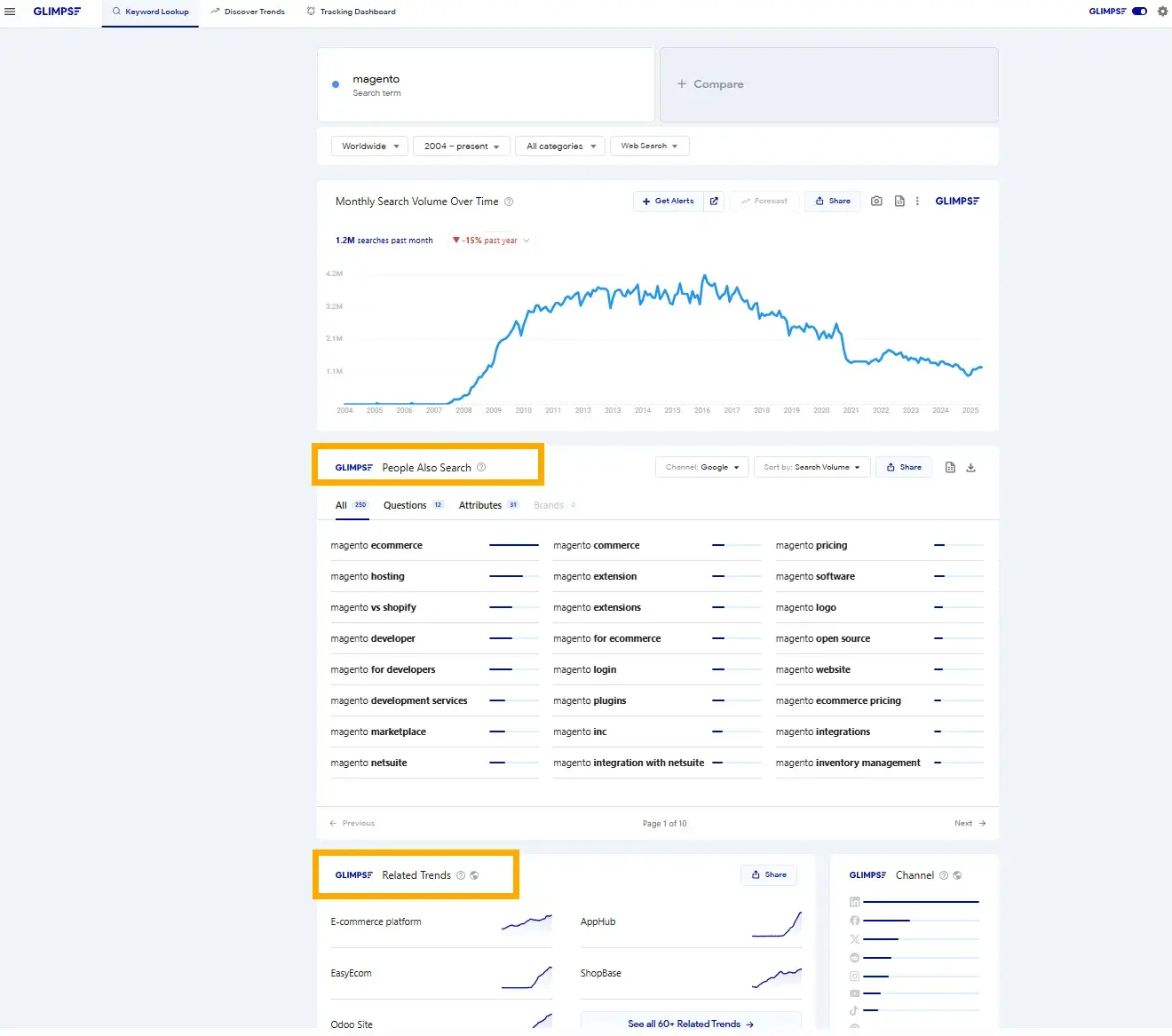Select the report document icon beside the camera
The width and height of the screenshot is (1172, 1036).
pyautogui.click(x=899, y=201)
